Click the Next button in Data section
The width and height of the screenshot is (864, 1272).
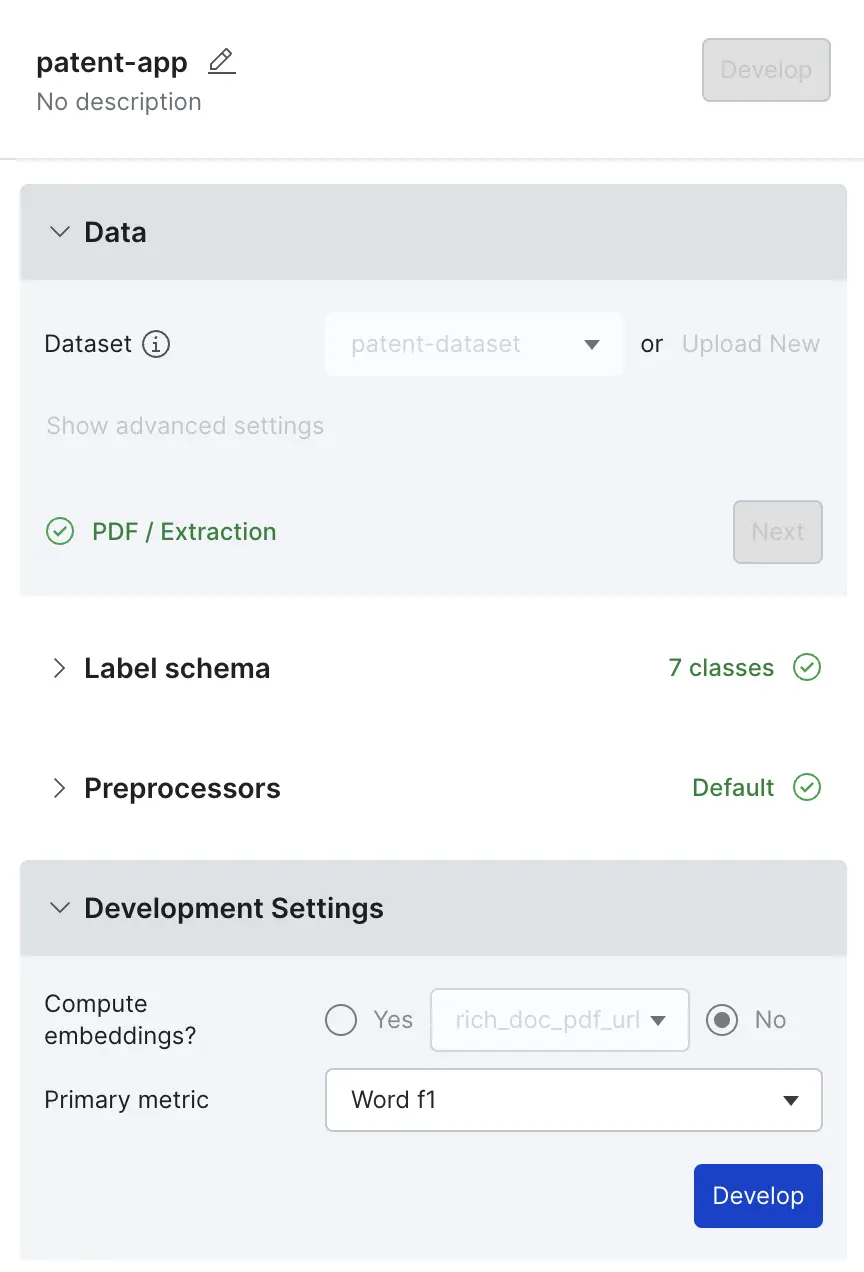click(x=778, y=532)
